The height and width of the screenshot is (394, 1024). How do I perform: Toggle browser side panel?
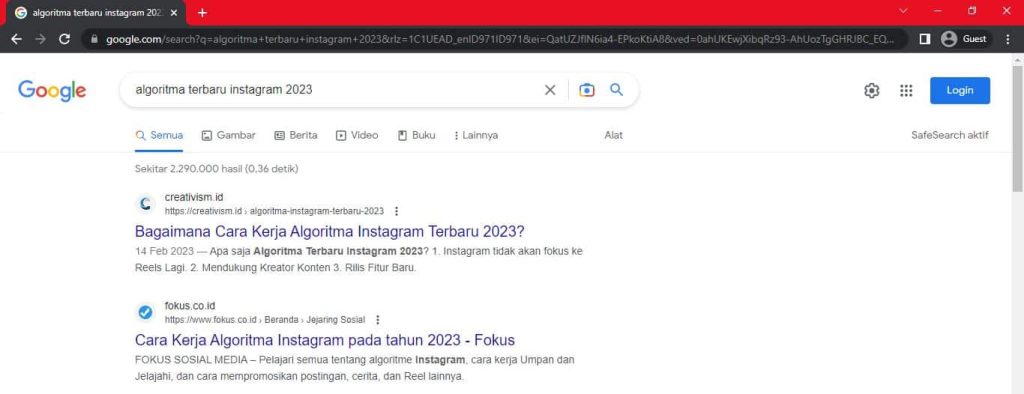pyautogui.click(x=924, y=39)
